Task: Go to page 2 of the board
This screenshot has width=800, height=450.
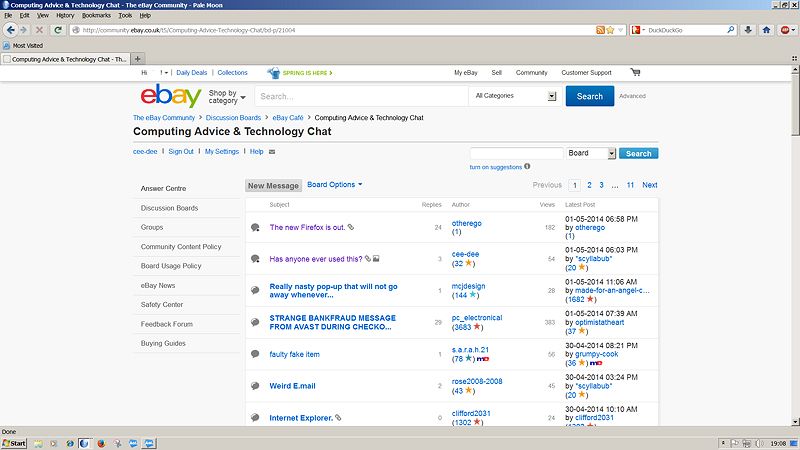Action: (589, 185)
